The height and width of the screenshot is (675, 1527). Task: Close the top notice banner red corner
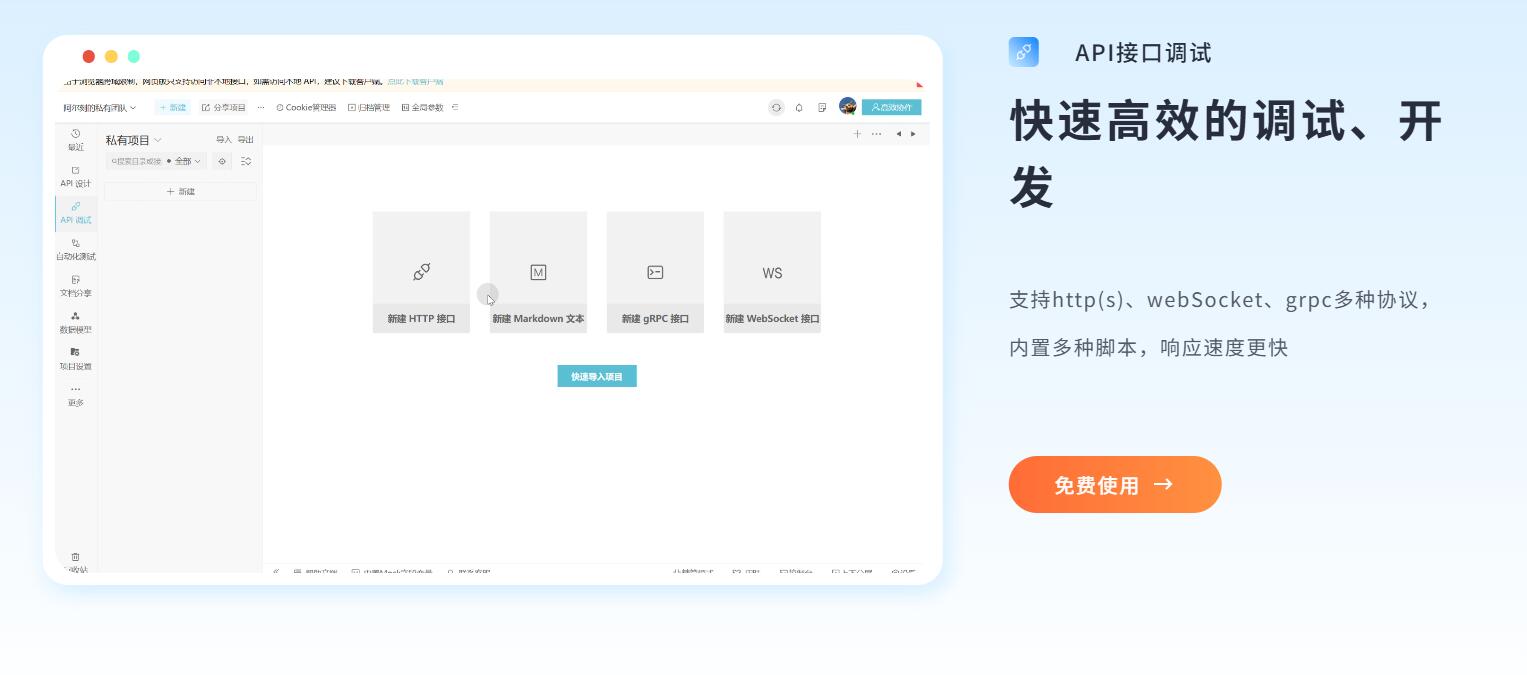click(919, 84)
